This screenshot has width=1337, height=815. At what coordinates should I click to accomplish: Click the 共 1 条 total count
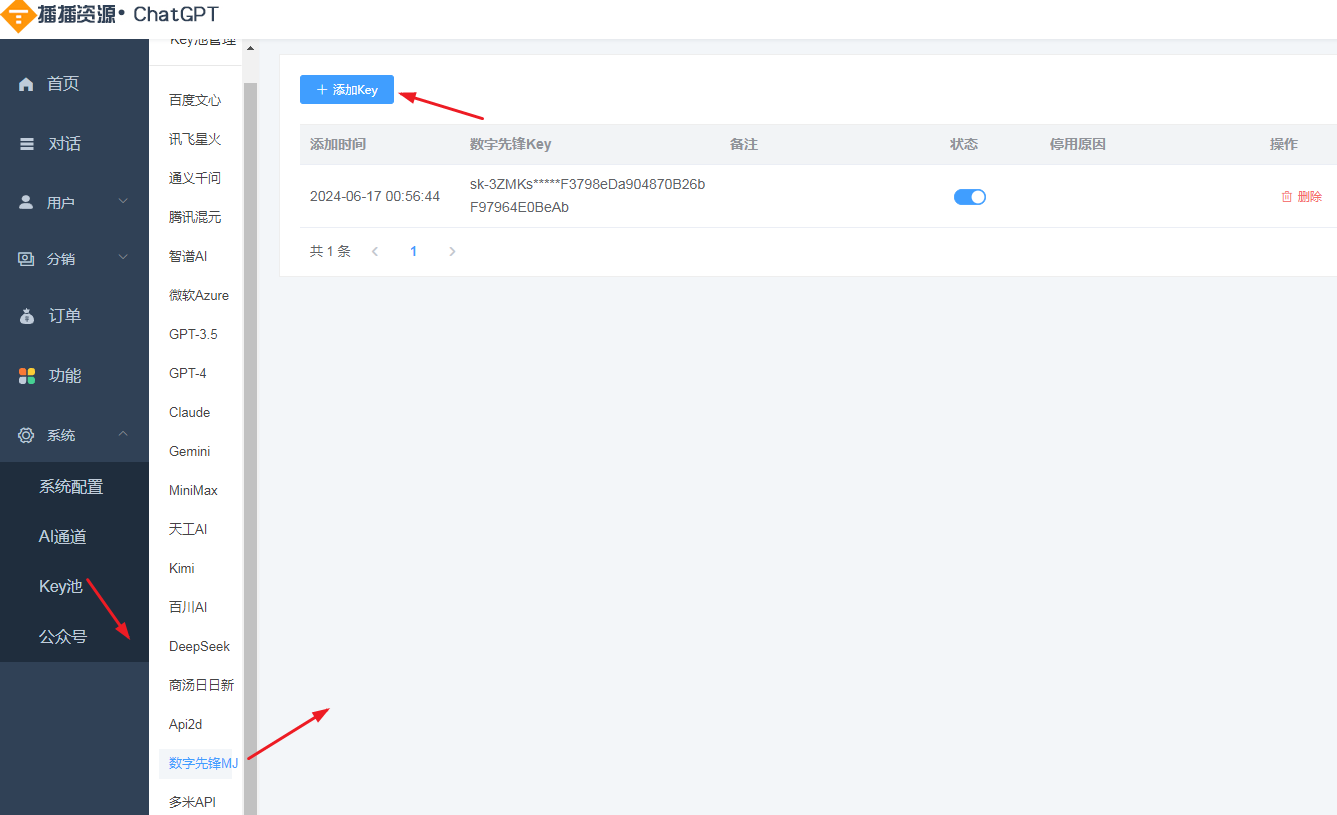330,252
